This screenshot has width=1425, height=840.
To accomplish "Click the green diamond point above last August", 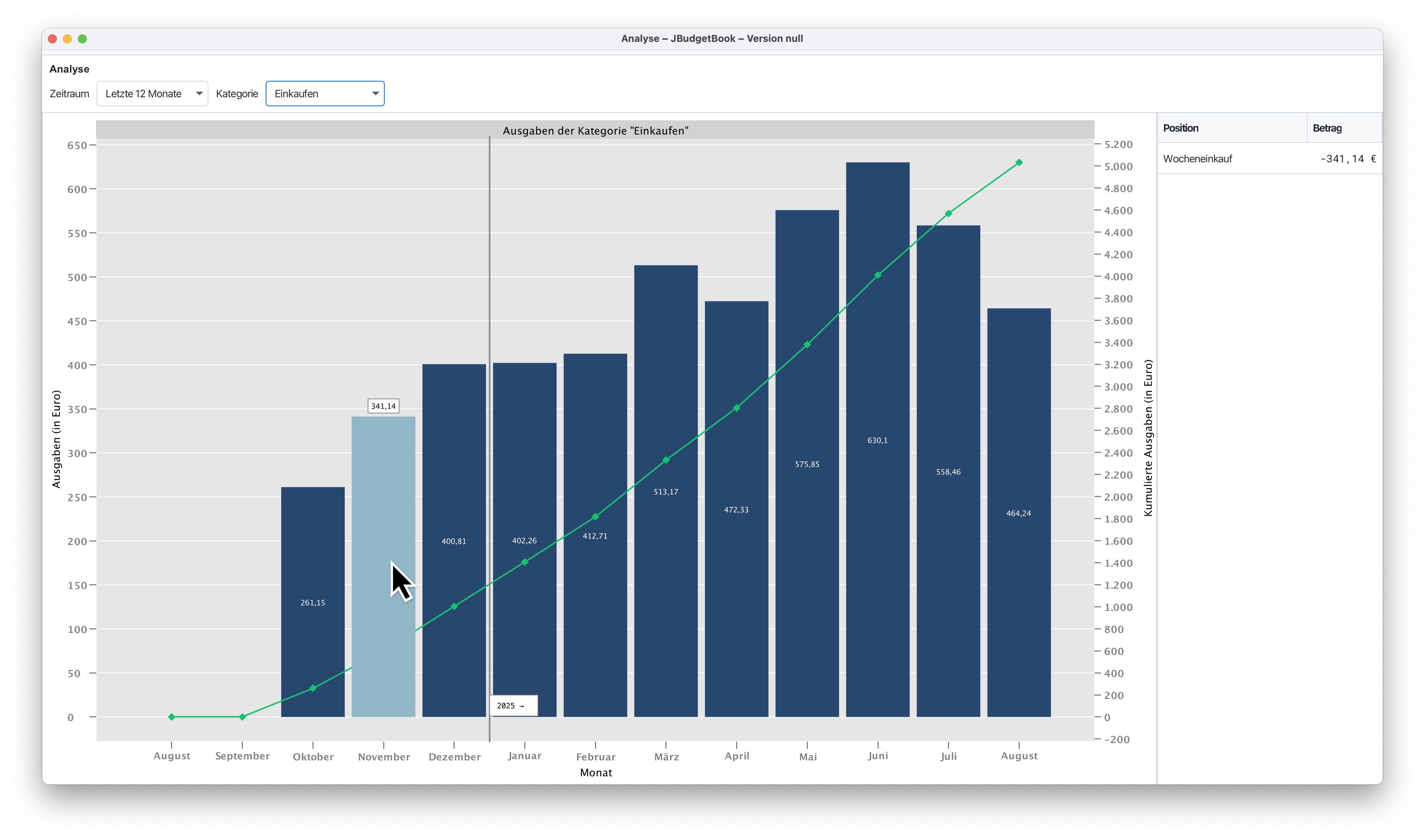I will click(1019, 162).
